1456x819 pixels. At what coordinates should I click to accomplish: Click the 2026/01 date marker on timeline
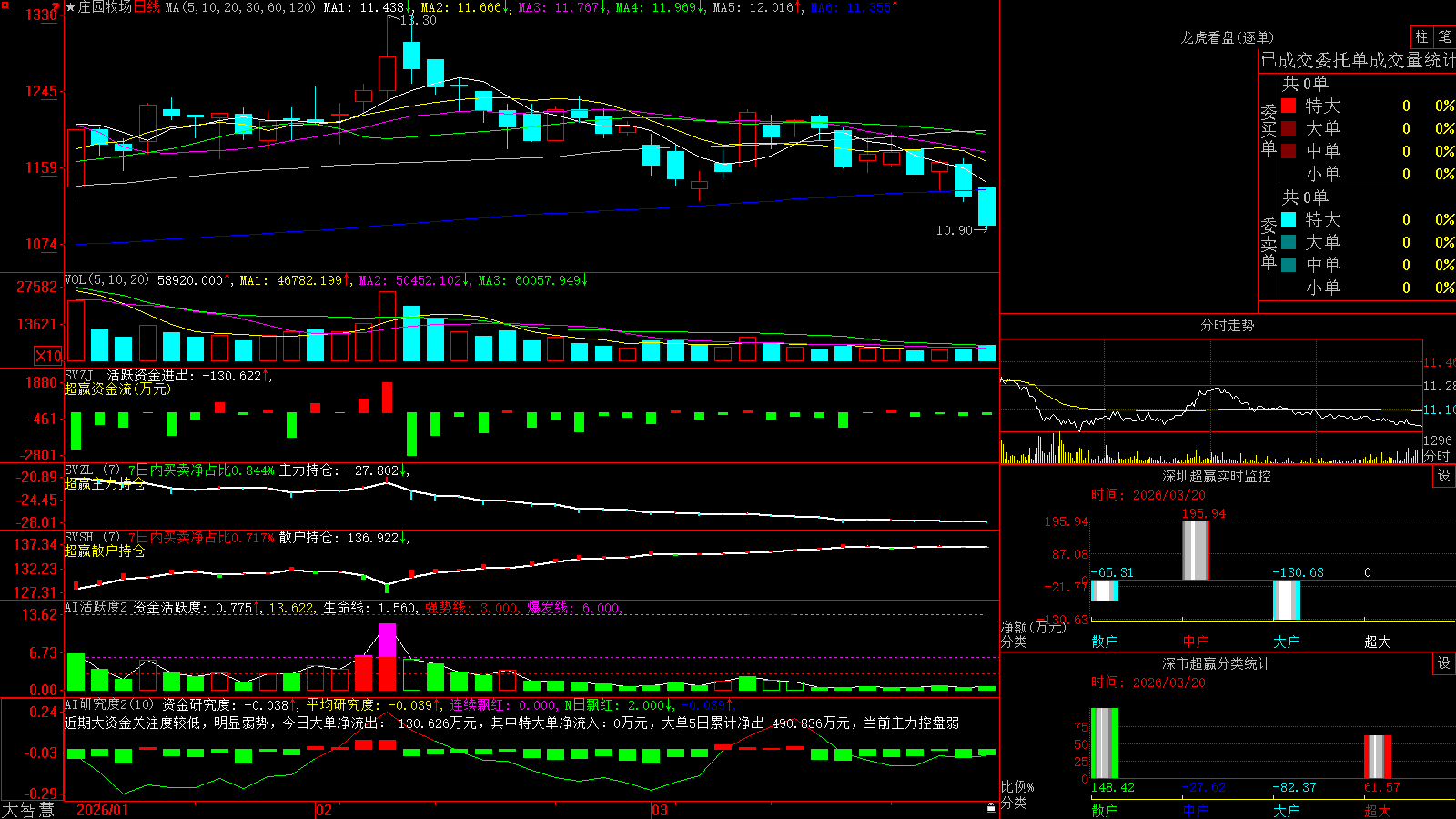point(102,810)
